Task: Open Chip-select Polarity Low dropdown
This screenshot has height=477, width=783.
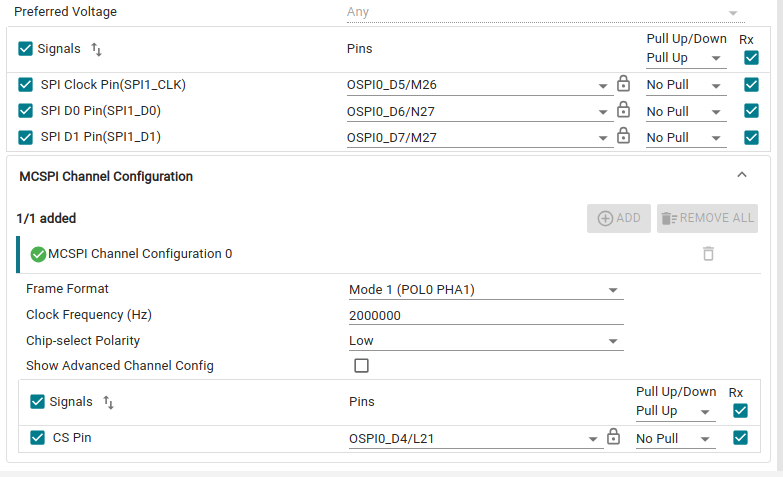Action: tap(486, 341)
